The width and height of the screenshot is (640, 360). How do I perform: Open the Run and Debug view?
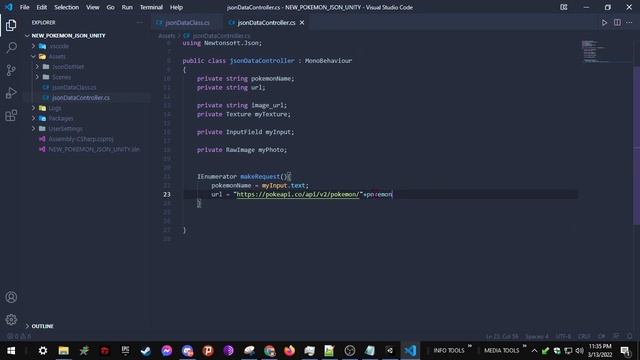(11, 93)
